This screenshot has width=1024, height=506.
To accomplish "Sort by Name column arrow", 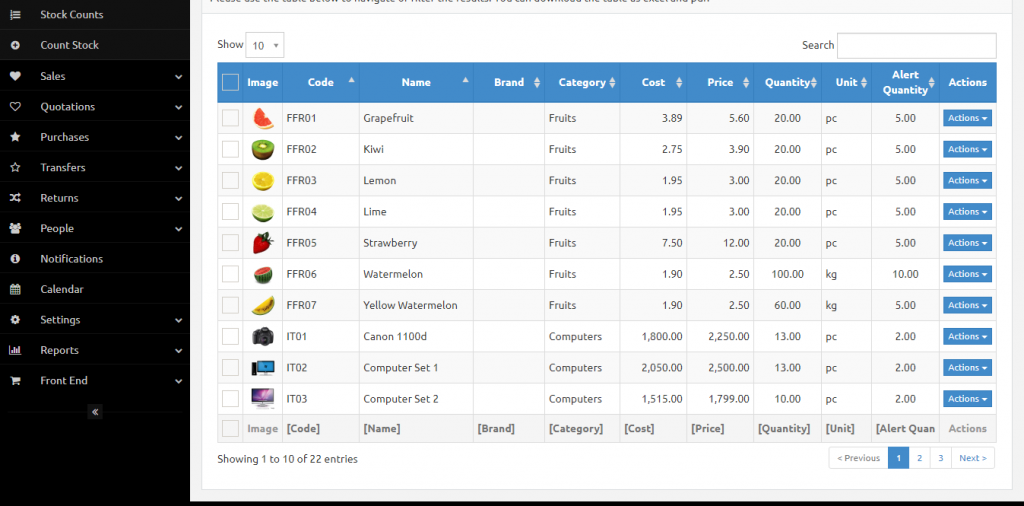I will [466, 80].
